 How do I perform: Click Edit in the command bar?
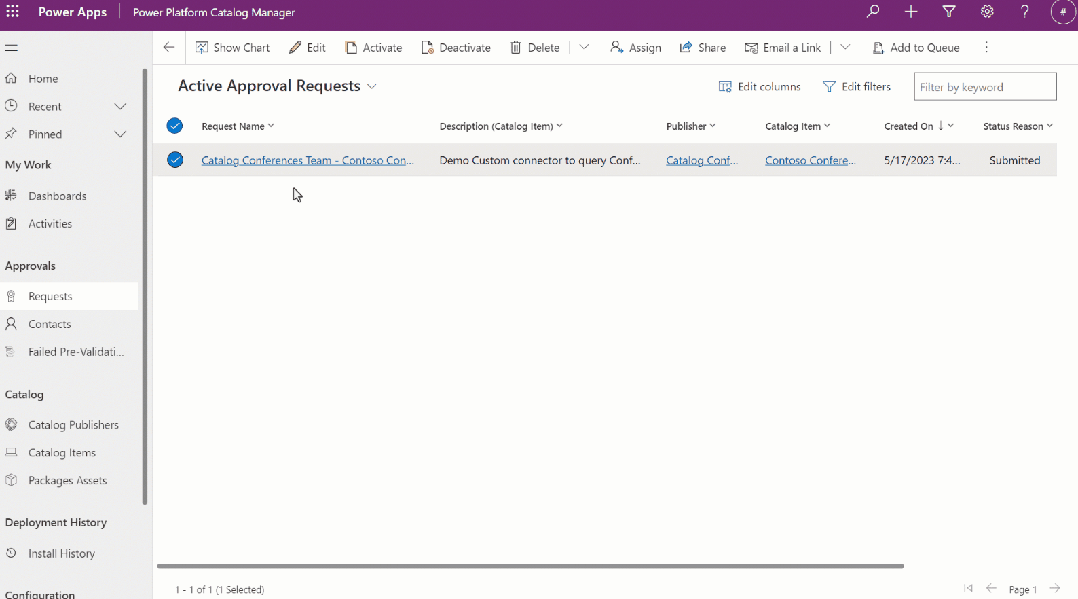coord(307,47)
